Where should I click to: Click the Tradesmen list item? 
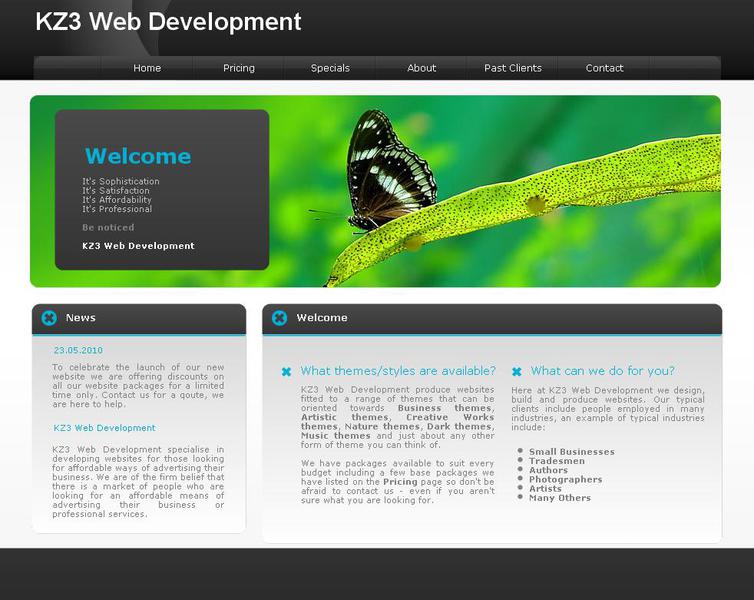(x=557, y=461)
